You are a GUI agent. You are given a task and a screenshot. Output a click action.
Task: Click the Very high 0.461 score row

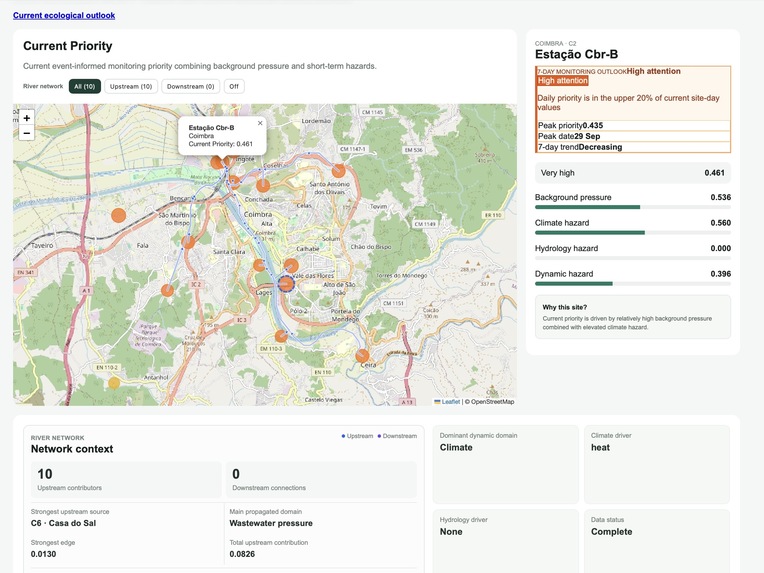633,172
